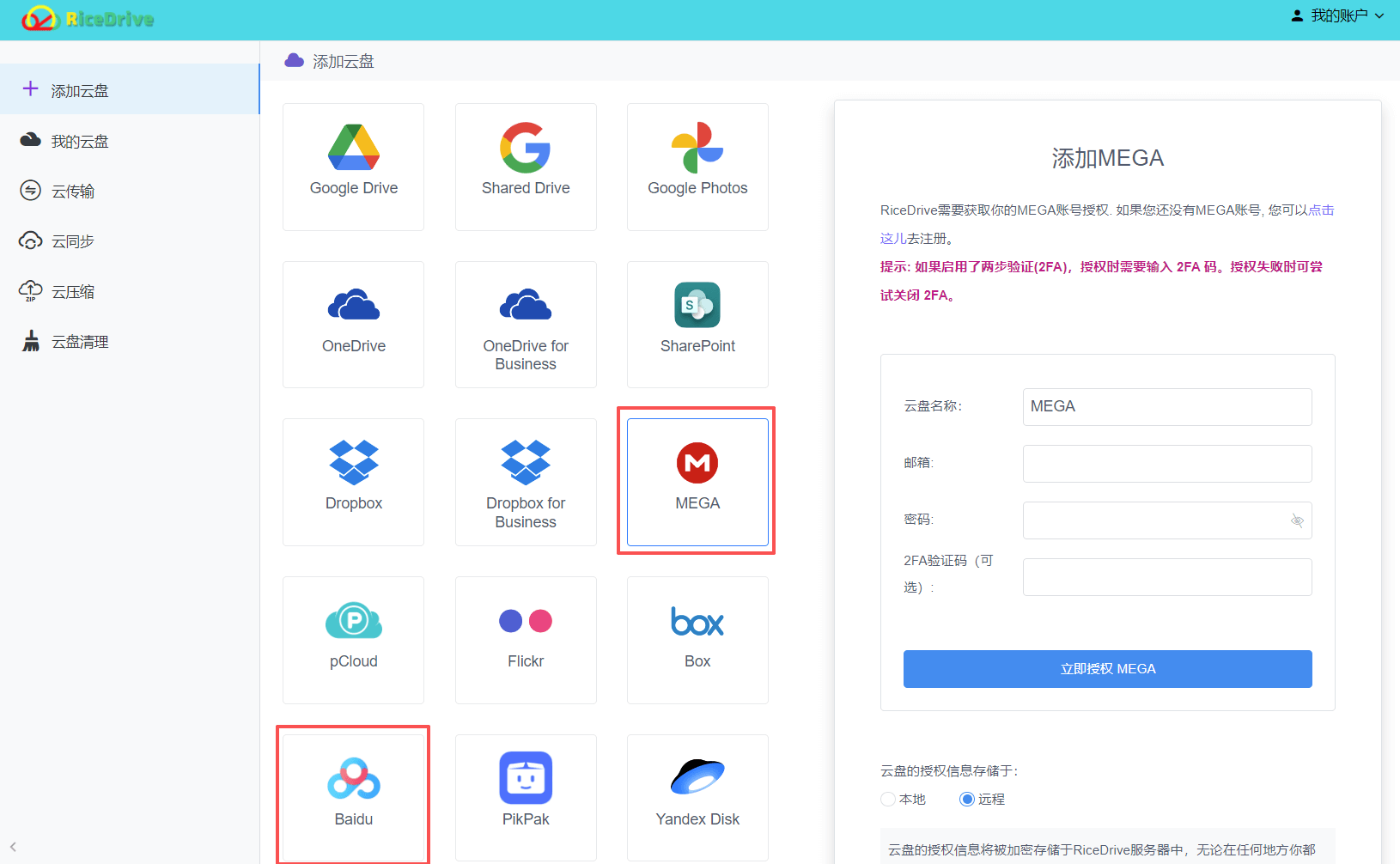Select the 远程 storage radio button
The width and height of the screenshot is (1400, 864).
(x=967, y=799)
